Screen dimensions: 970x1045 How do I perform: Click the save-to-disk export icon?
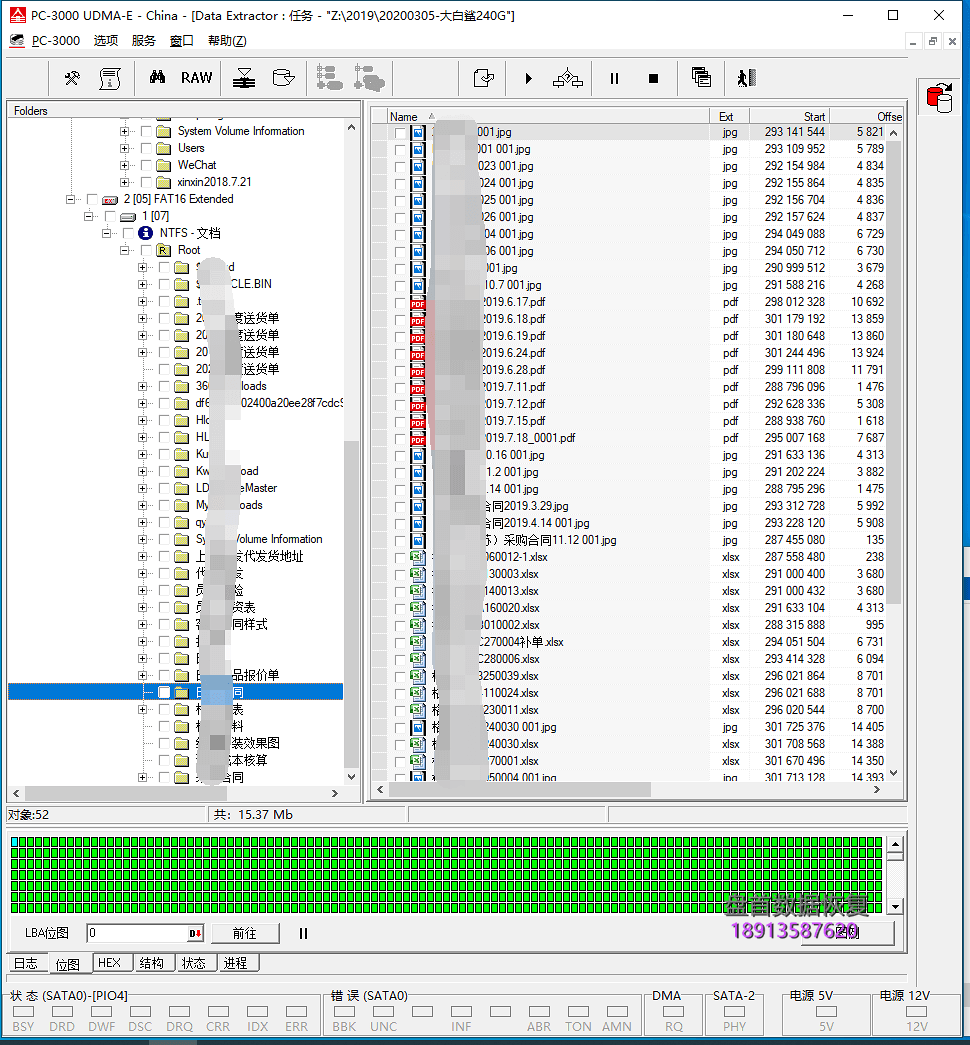tap(483, 79)
